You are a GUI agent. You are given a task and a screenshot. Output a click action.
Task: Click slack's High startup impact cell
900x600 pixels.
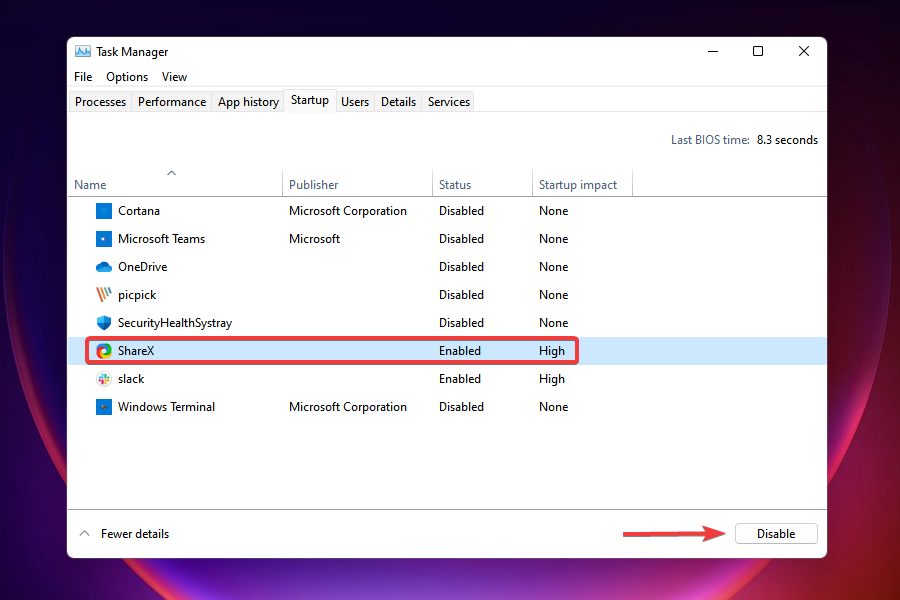(552, 379)
